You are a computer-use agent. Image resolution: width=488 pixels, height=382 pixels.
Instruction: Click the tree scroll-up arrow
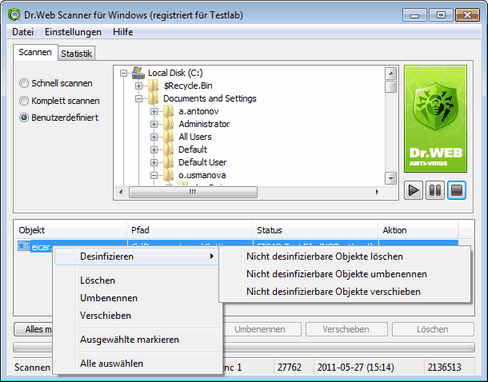pos(390,73)
